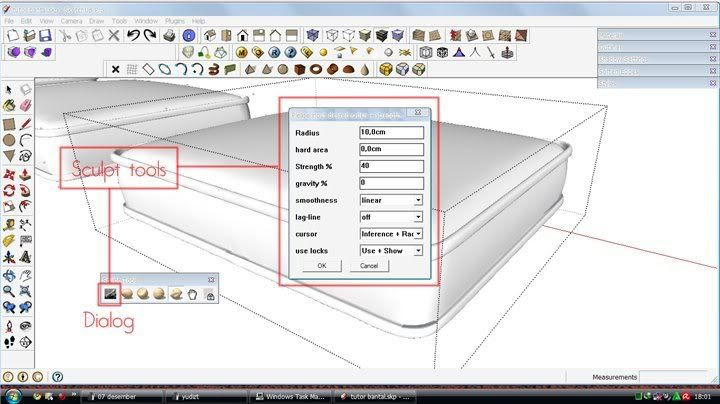Click the Undo arrow icon
720x404 pixels.
134,35
